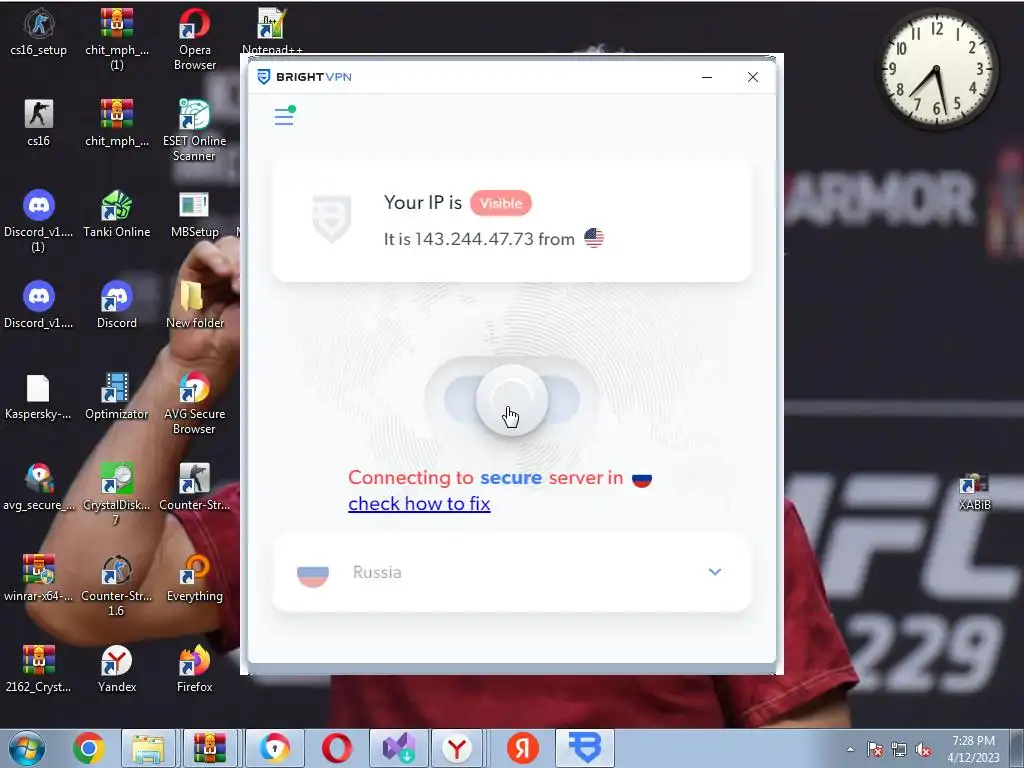
Task: Open avg_secure_... installer icon
Action: [x=39, y=487]
